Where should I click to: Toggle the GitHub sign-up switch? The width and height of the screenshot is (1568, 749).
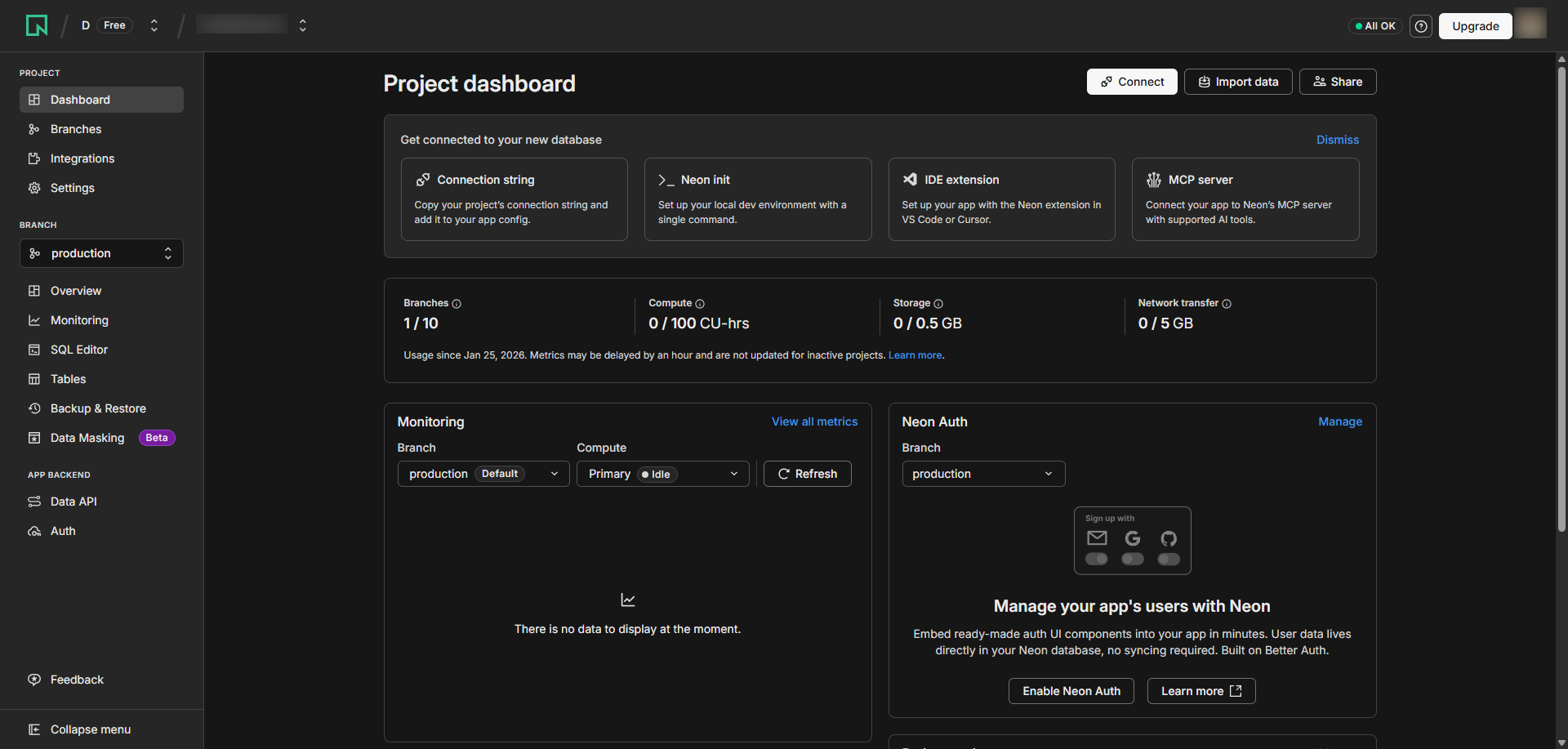click(1169, 560)
